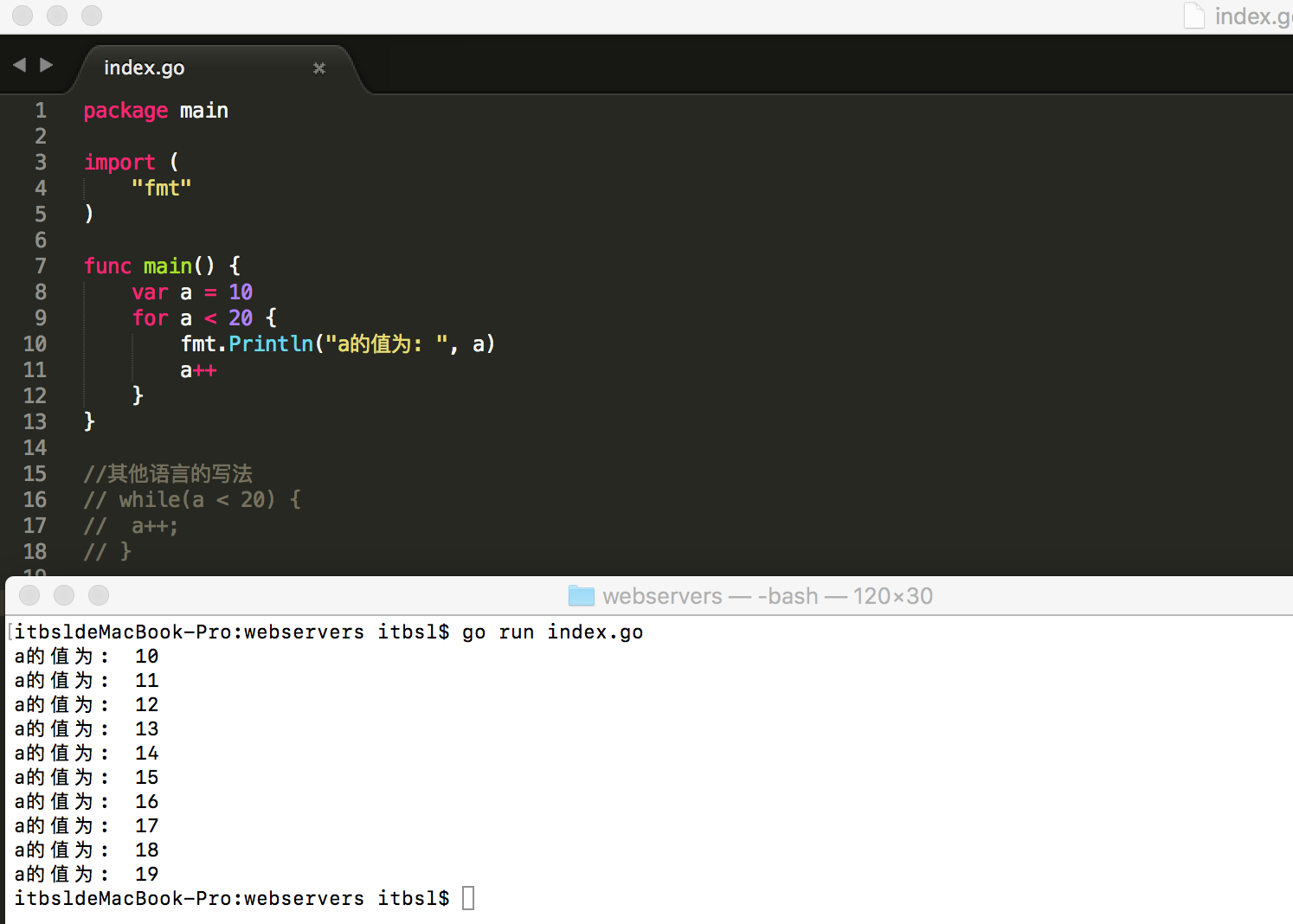
Task: Click the back arrow beside the tab bar
Action: click(x=19, y=65)
